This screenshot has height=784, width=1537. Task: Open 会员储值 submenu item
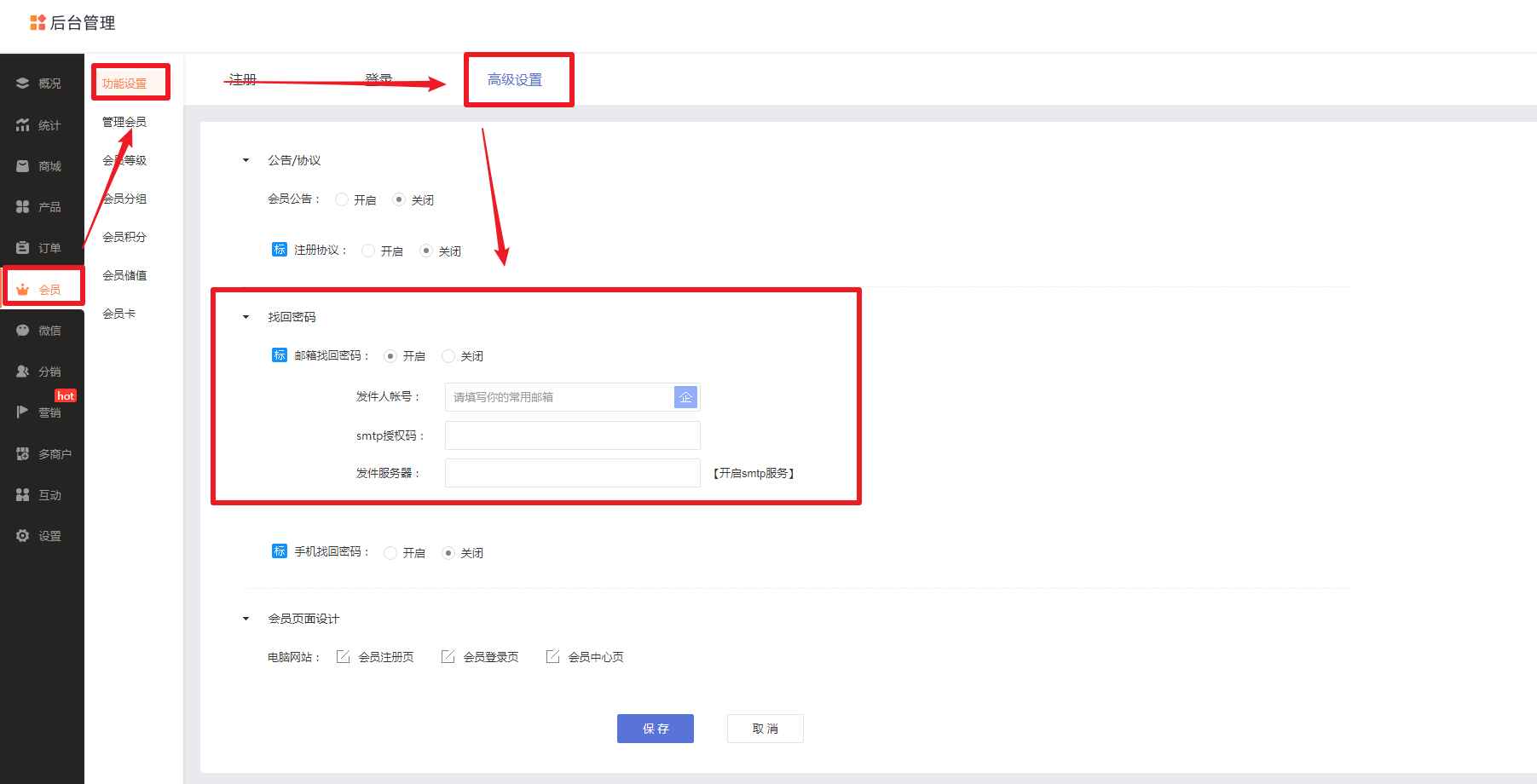pyautogui.click(x=124, y=275)
